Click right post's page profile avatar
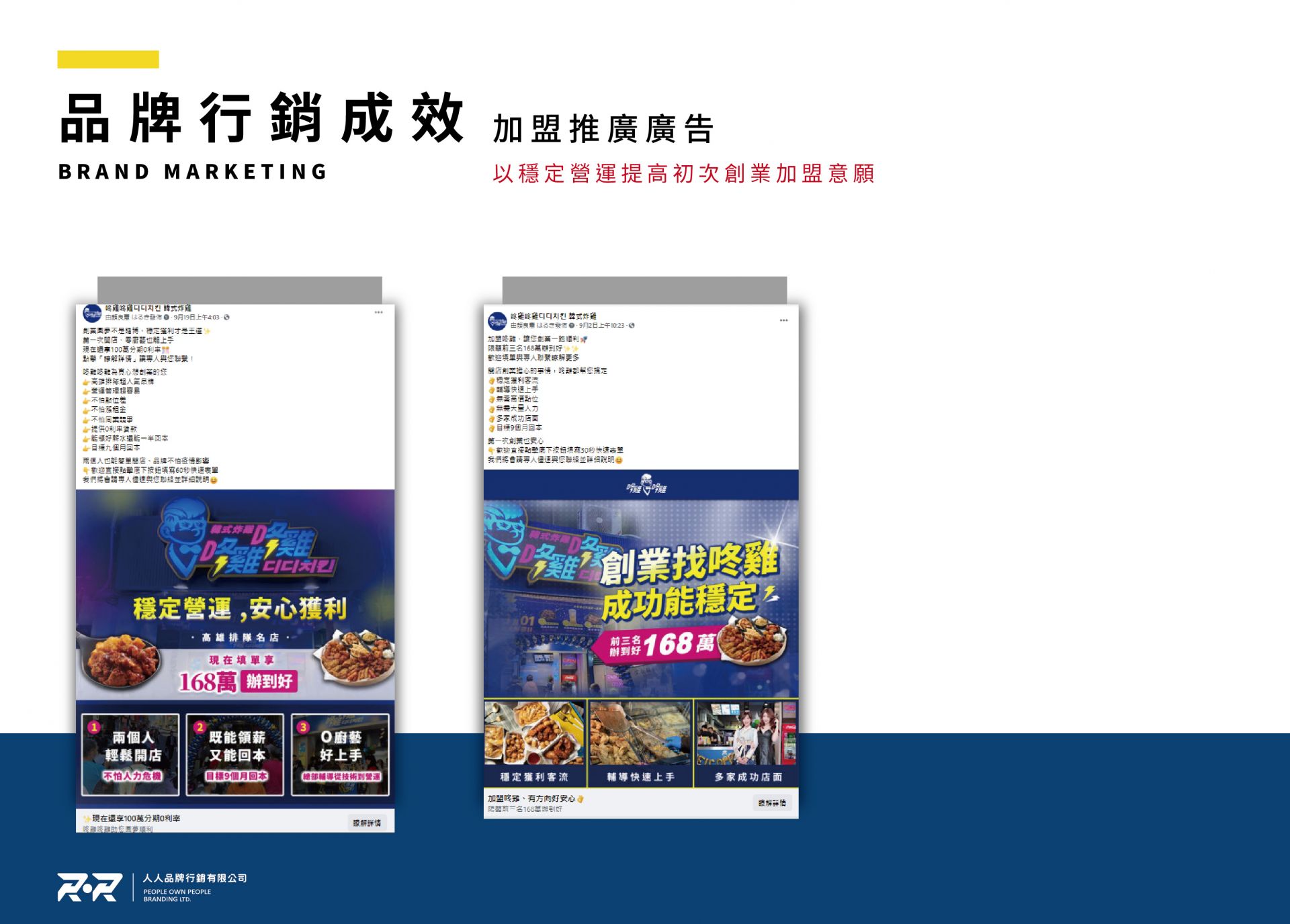 (x=497, y=321)
